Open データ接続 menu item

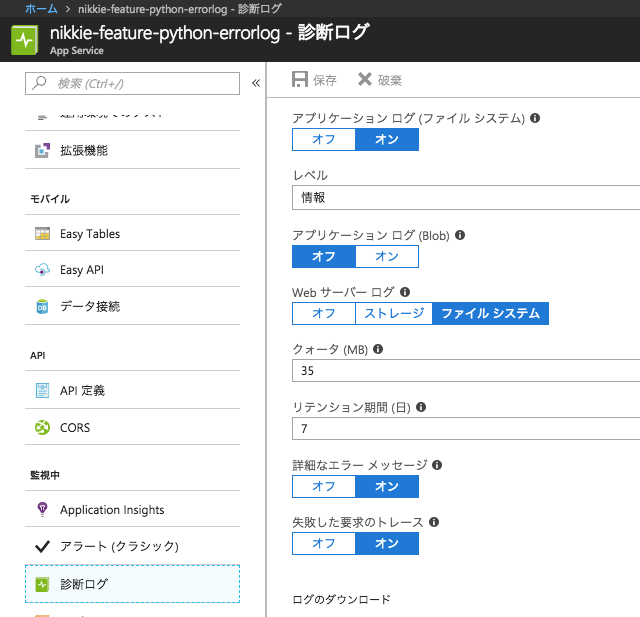coord(132,306)
